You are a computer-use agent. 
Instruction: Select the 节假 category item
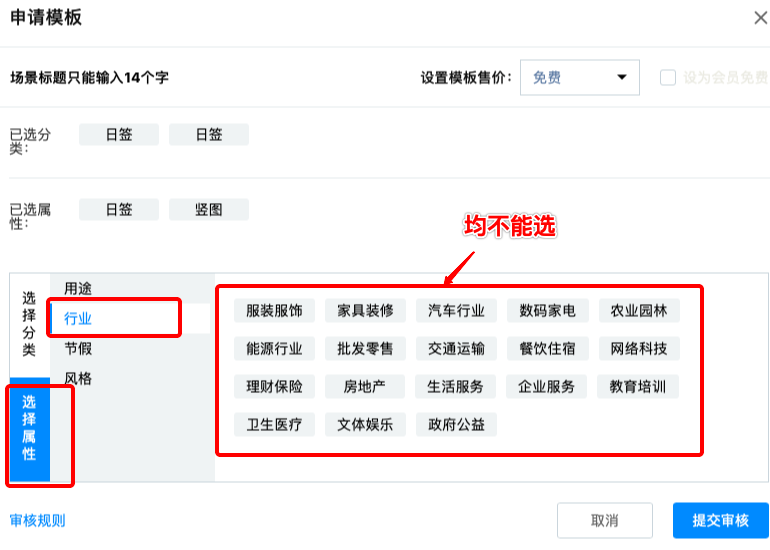(78, 348)
